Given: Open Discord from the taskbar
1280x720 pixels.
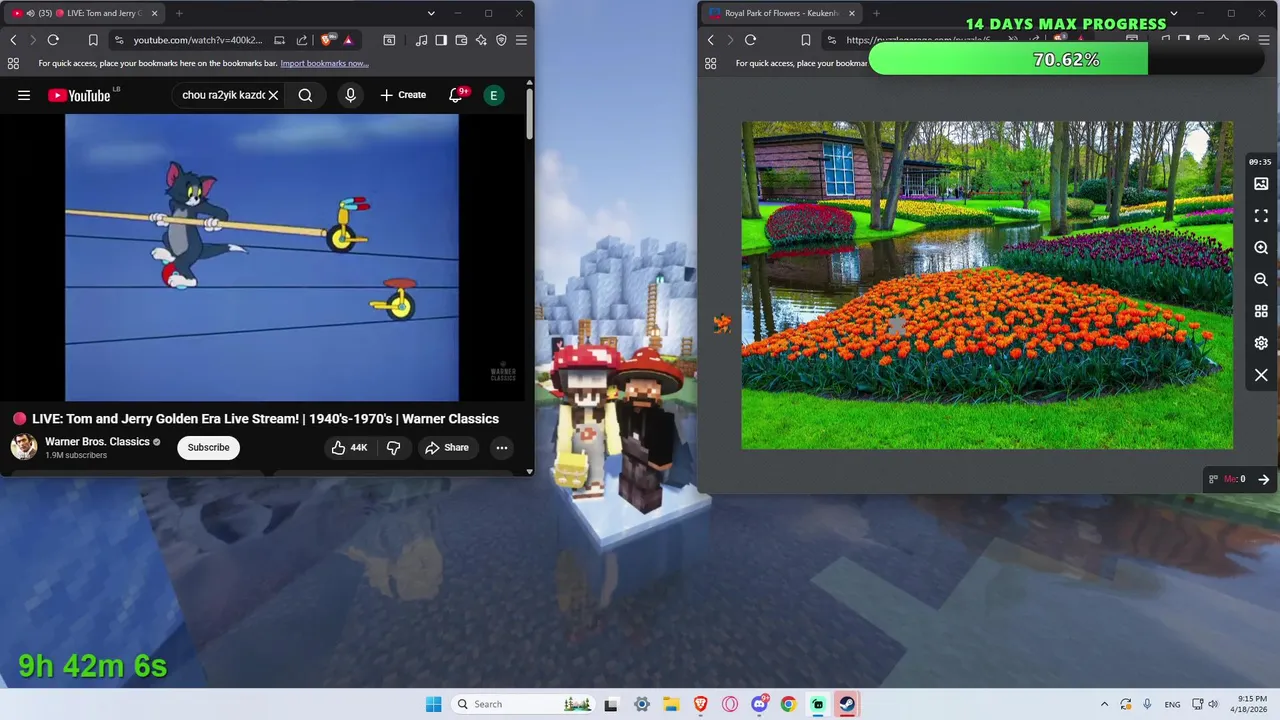Looking at the screenshot, I should click(x=760, y=704).
